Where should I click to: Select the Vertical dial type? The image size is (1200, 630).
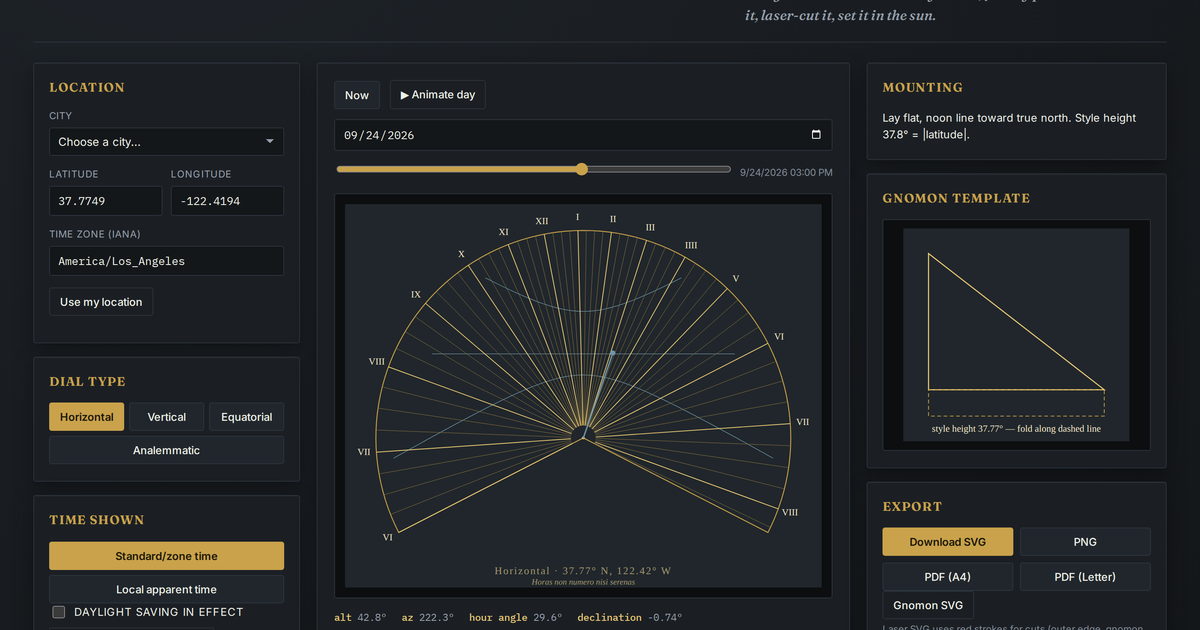(x=167, y=417)
